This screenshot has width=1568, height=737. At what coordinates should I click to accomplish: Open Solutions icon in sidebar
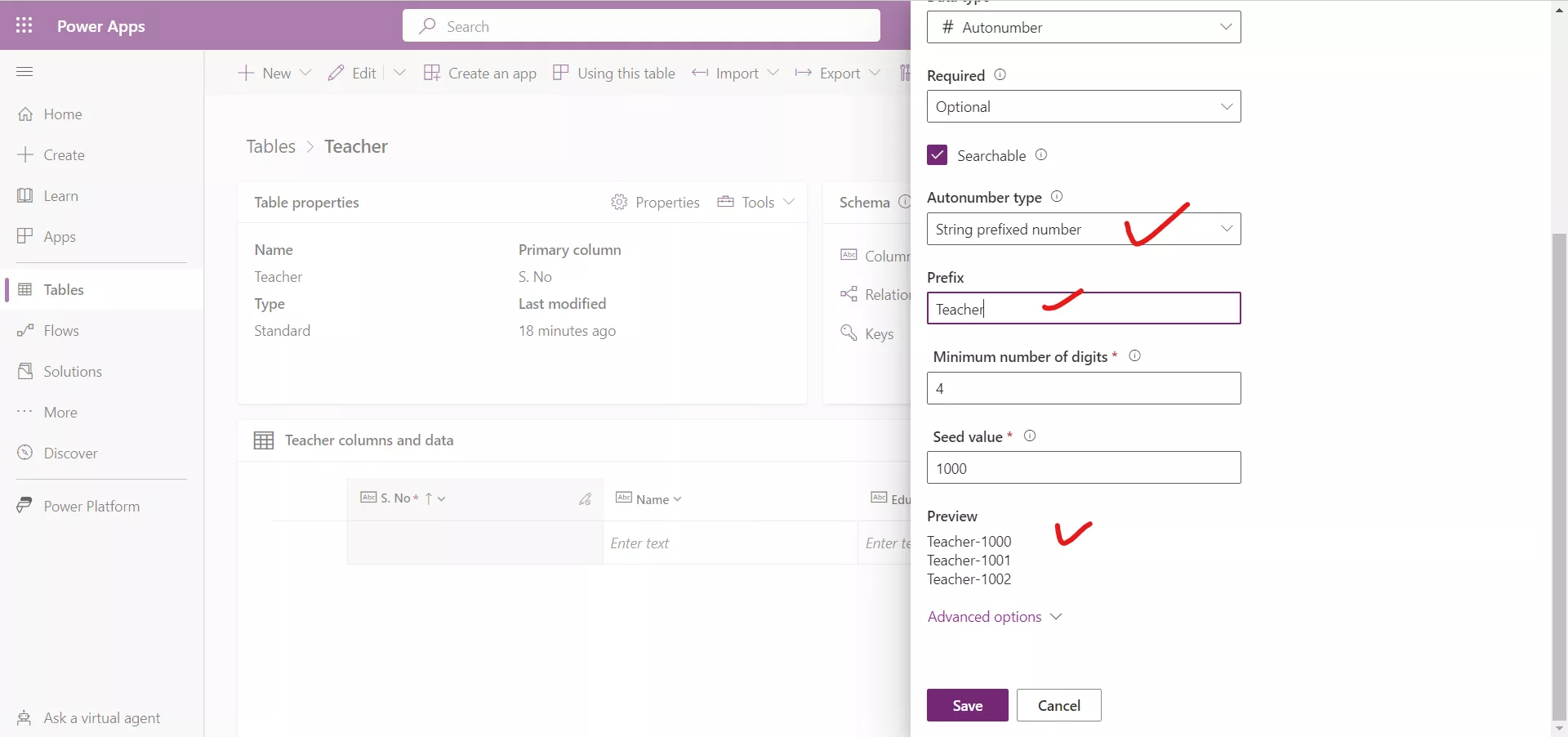point(25,371)
